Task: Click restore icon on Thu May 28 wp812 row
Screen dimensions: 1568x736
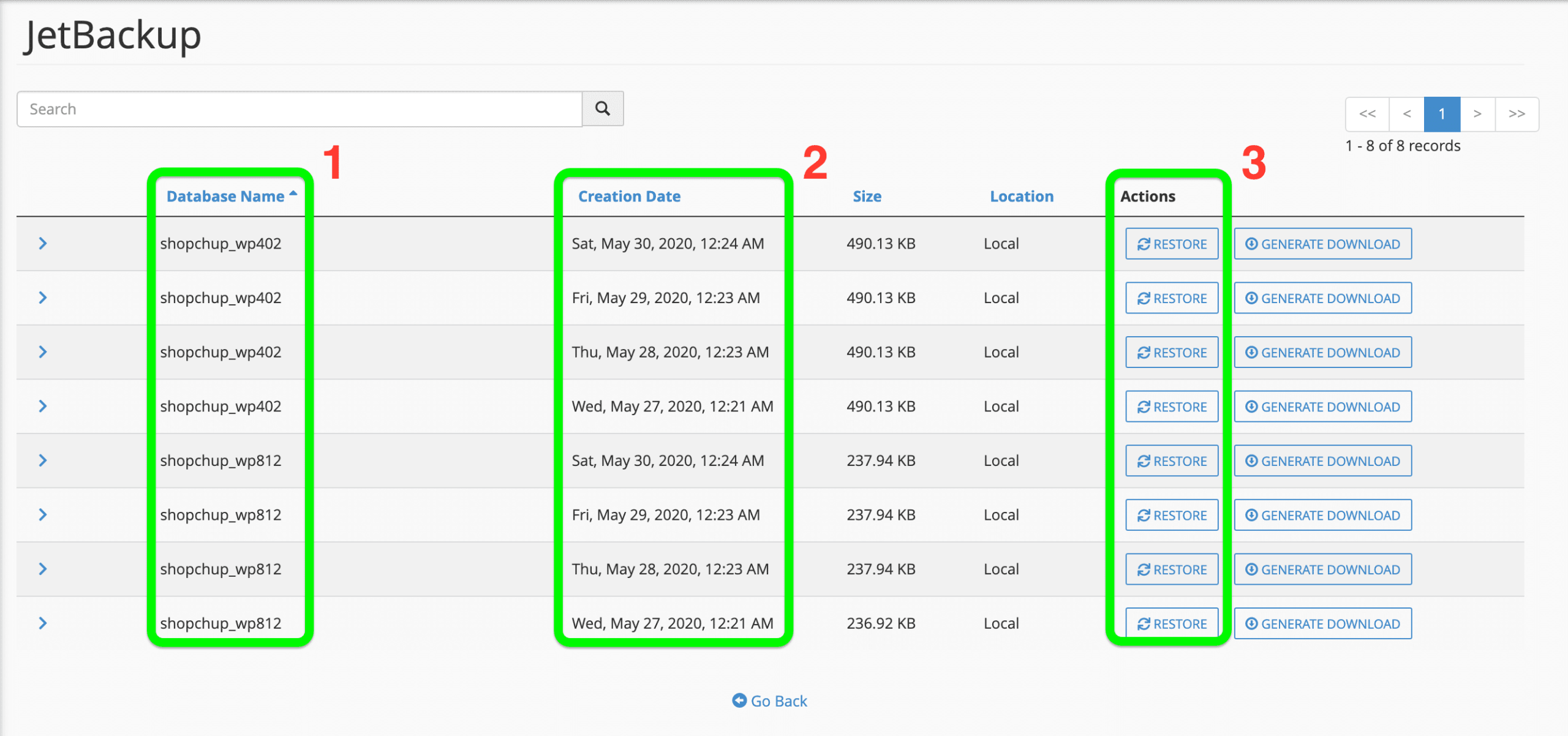Action: click(1143, 569)
